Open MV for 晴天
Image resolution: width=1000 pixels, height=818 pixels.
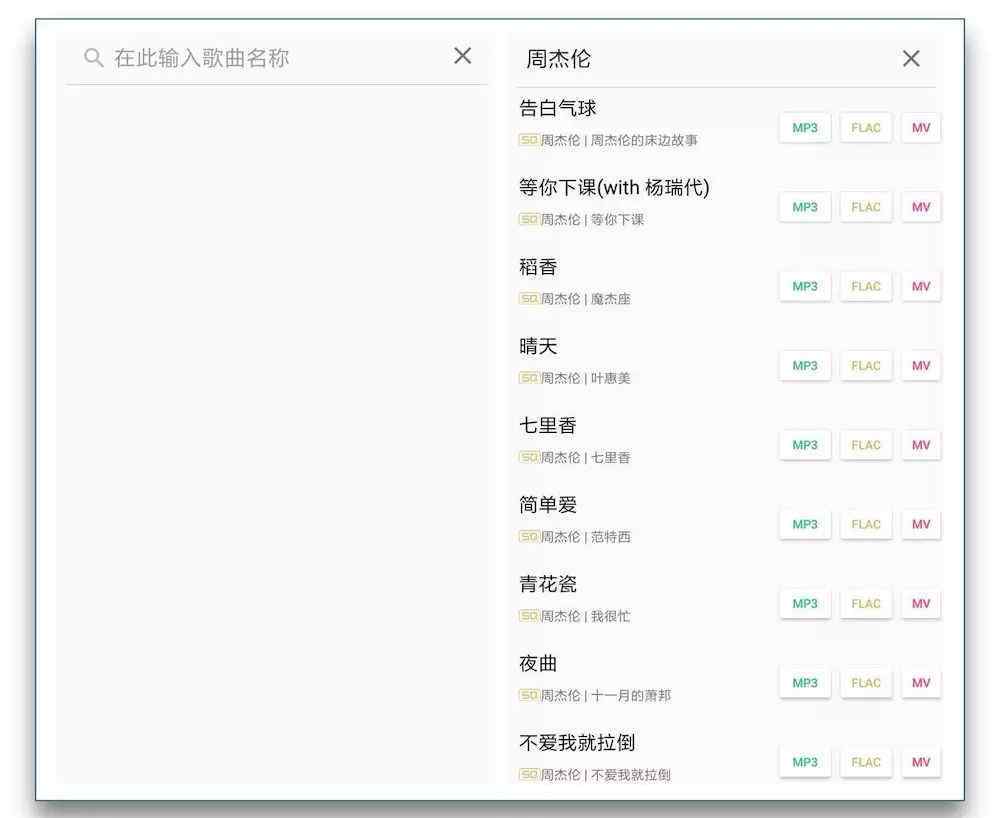point(921,365)
